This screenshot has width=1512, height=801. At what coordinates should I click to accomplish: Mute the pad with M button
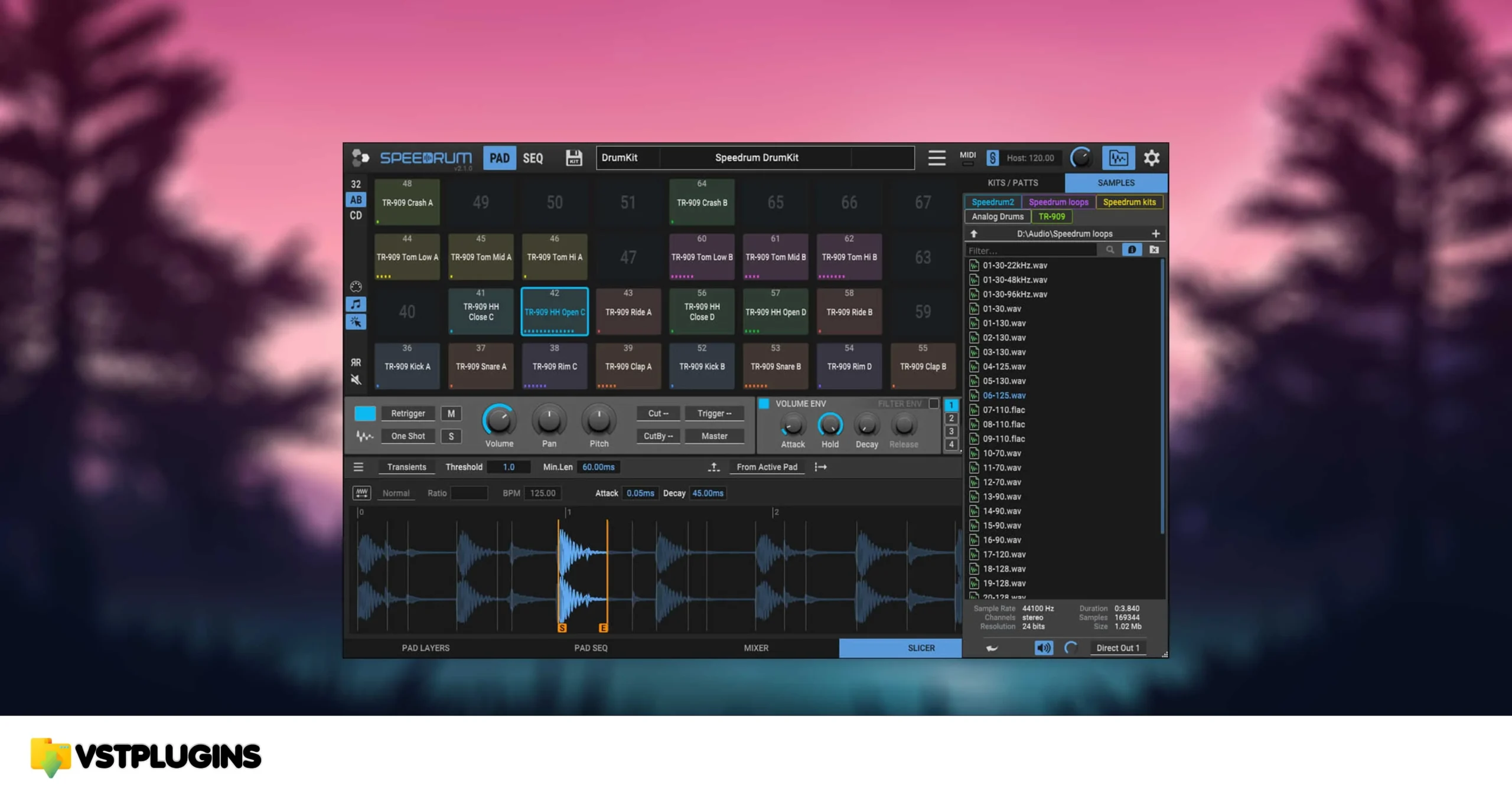[451, 413]
